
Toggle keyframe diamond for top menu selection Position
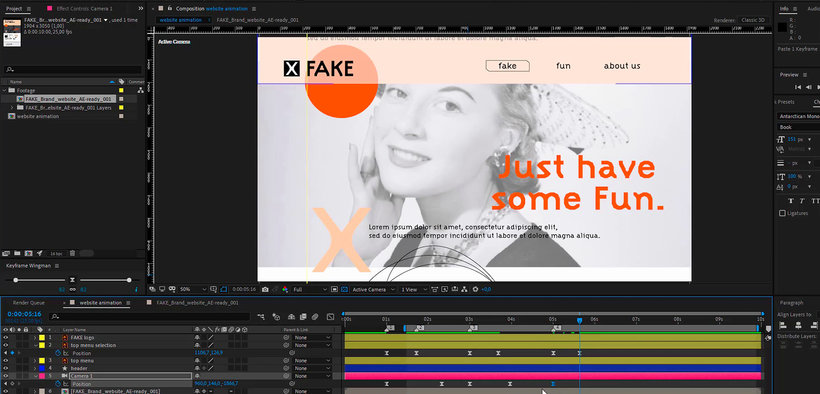point(13,353)
